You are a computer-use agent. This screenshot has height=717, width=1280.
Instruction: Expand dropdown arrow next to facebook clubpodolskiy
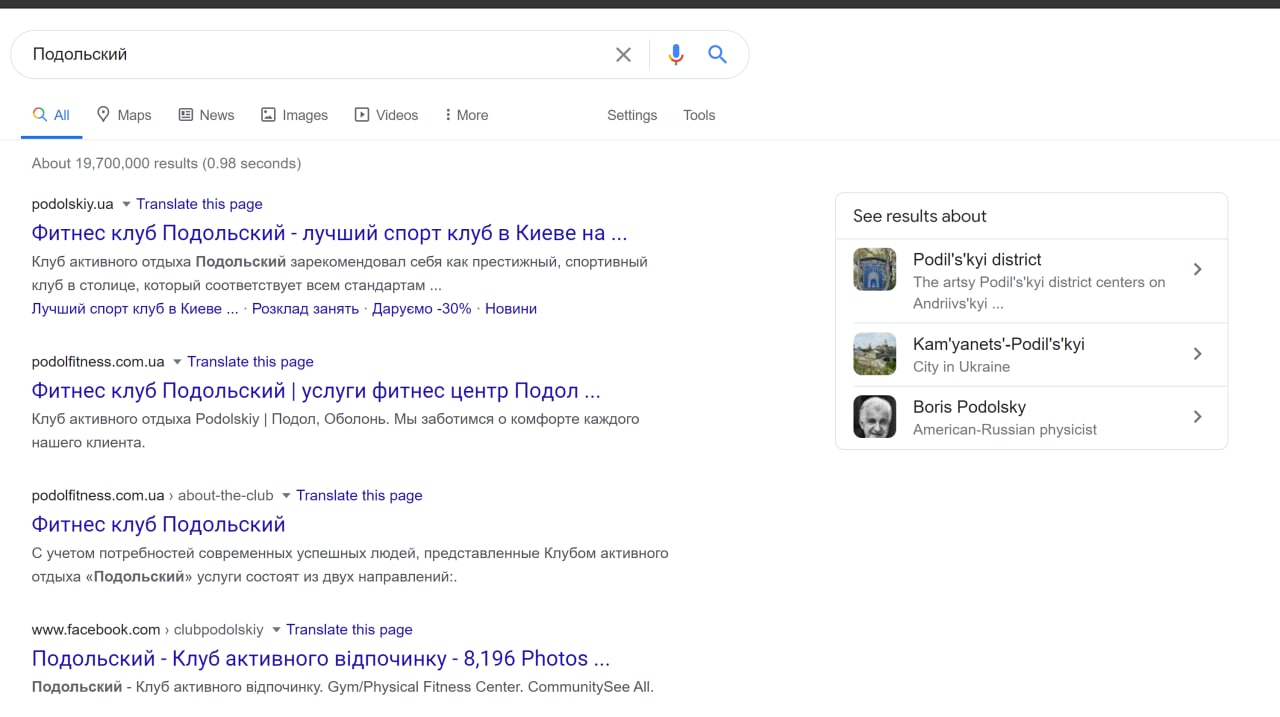276,630
